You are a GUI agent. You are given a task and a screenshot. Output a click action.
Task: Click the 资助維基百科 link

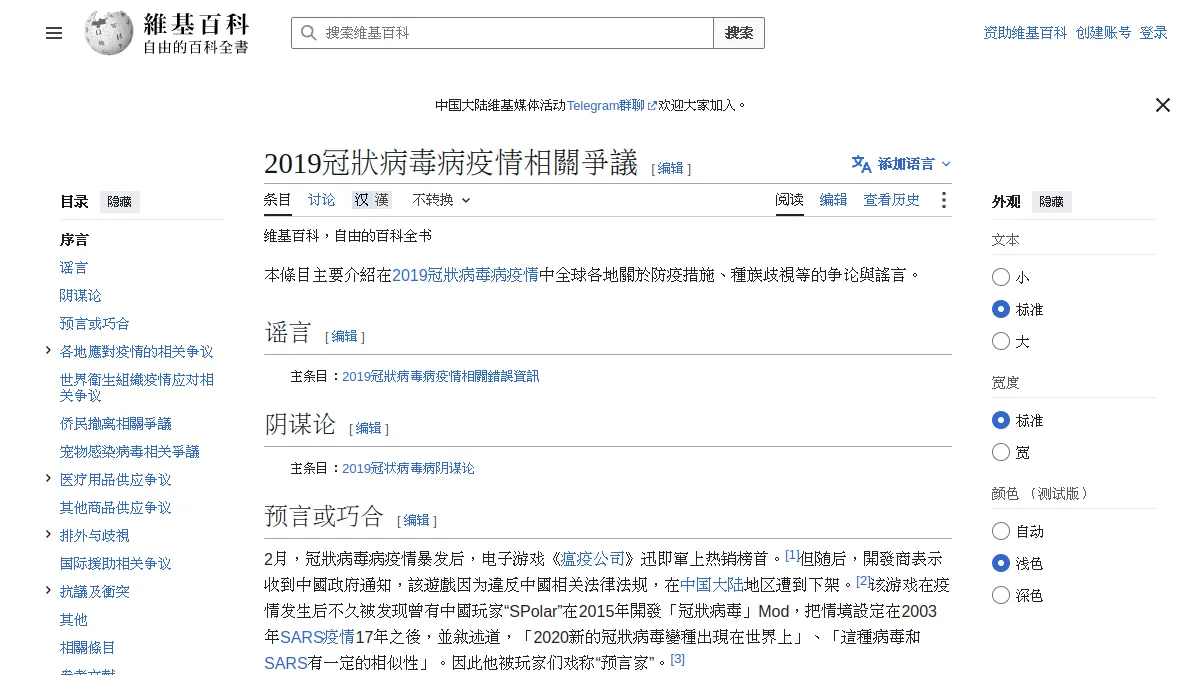(x=1025, y=33)
